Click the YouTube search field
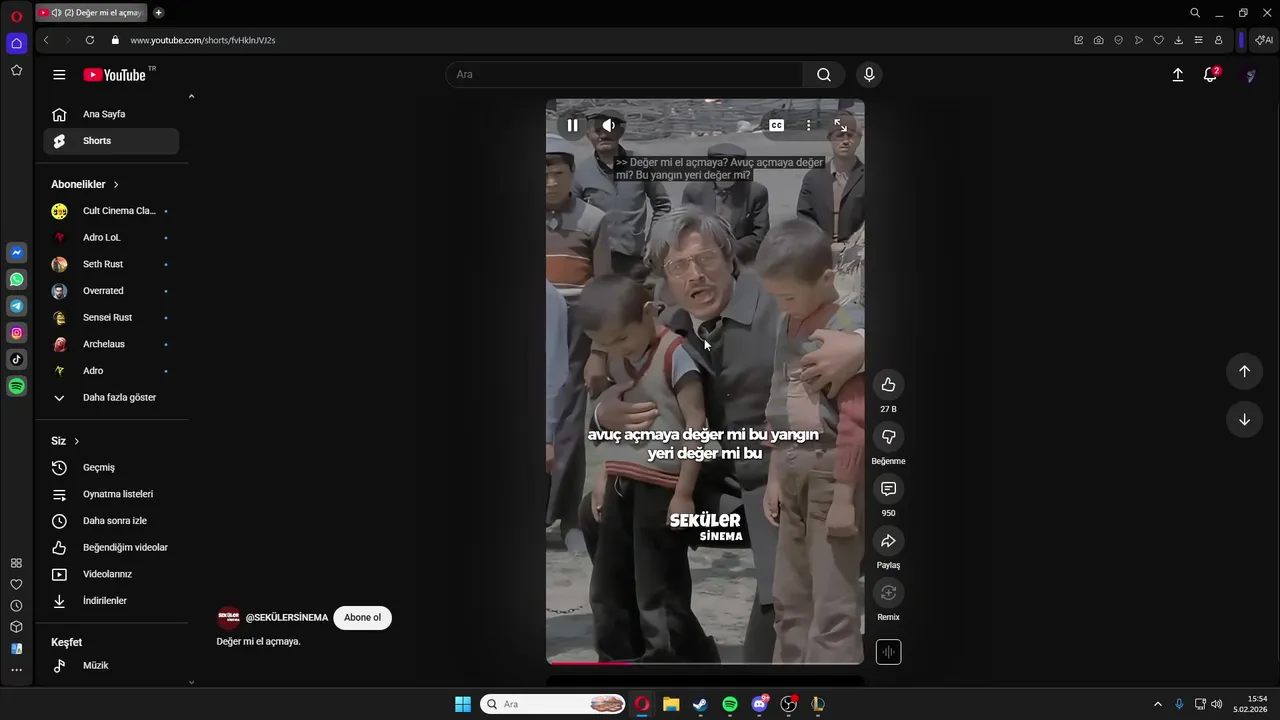 pyautogui.click(x=624, y=75)
